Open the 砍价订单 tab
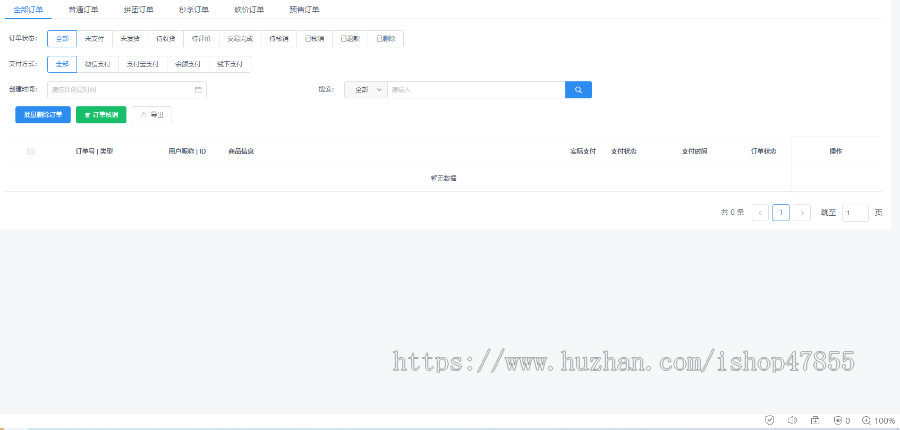The width and height of the screenshot is (900, 430). [249, 10]
